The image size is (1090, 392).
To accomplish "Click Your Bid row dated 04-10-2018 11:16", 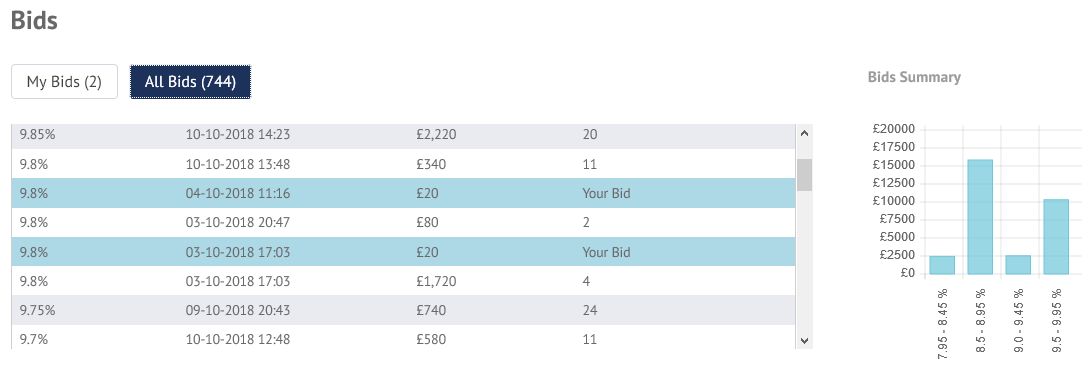I will click(x=403, y=193).
